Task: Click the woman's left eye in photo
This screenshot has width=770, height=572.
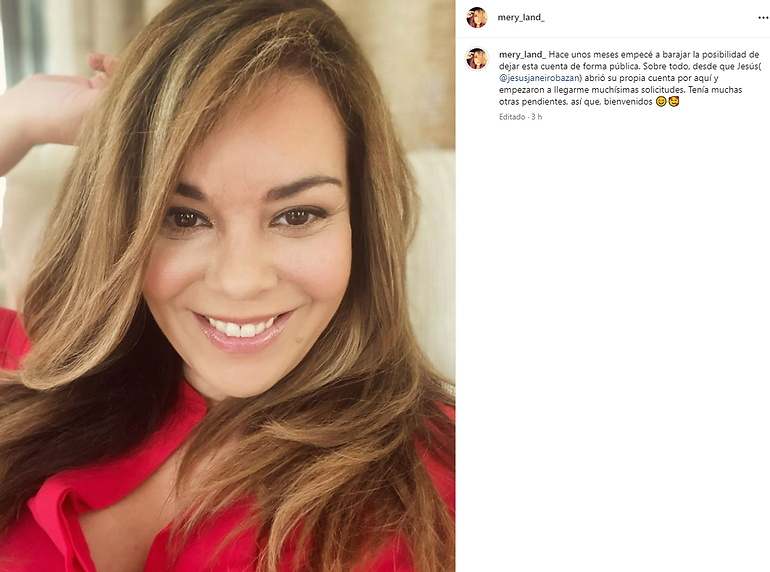Action: tap(299, 217)
